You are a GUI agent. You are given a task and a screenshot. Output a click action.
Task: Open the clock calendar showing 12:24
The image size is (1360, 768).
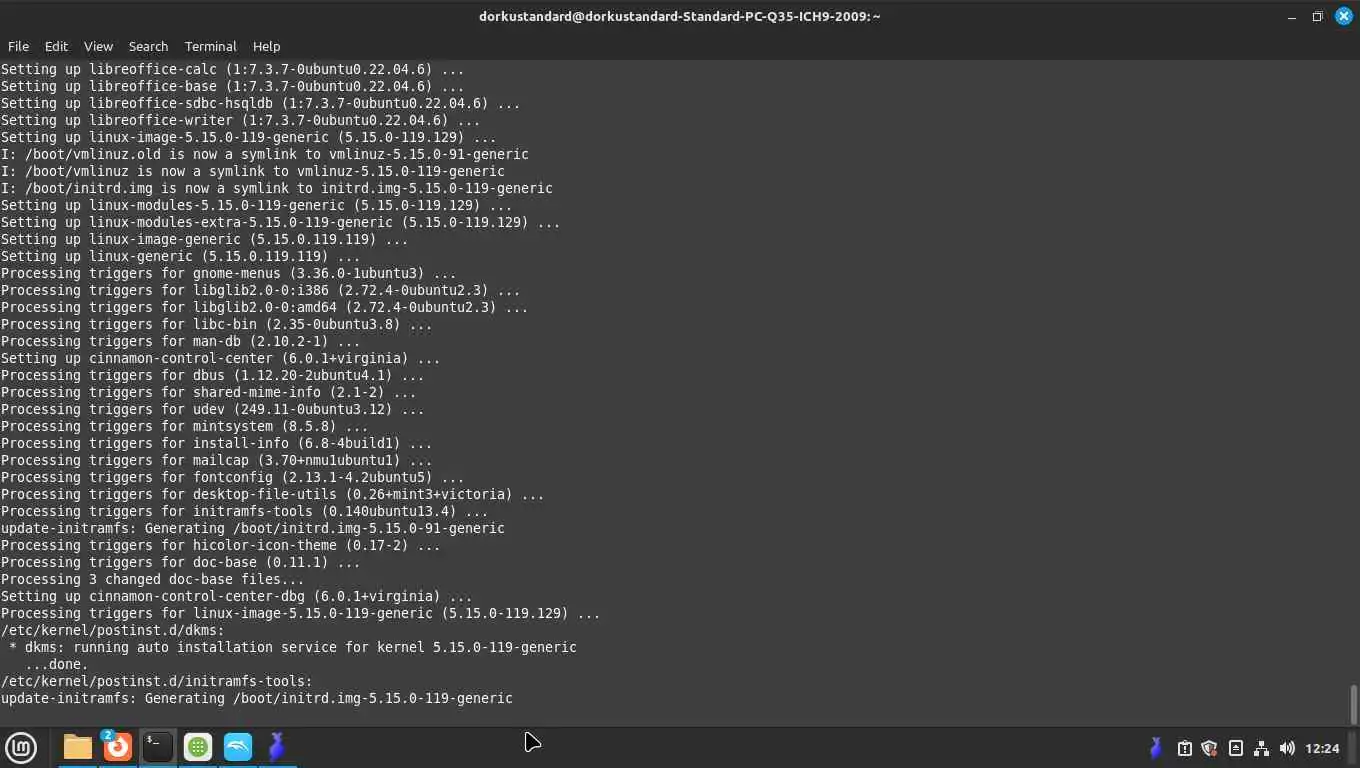1322,748
